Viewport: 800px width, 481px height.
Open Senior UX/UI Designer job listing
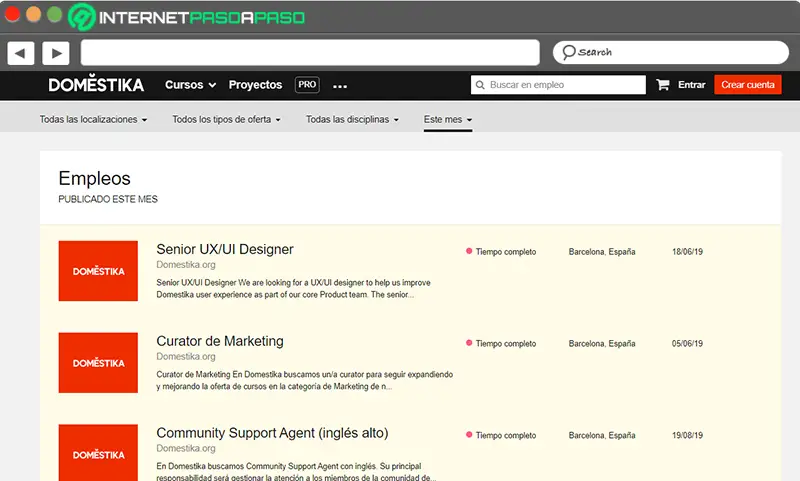point(225,249)
